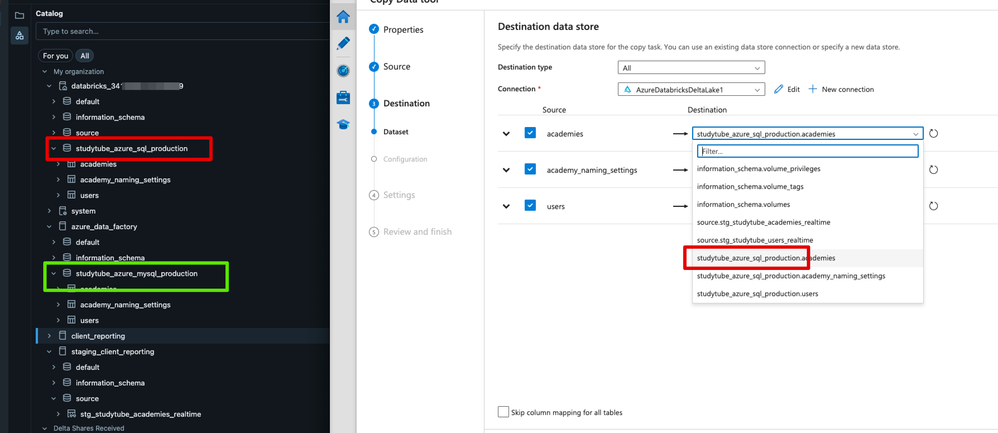The width and height of the screenshot is (998, 433).
Task: Open the Monitor gauge icon in sidebar
Action: pos(343,71)
